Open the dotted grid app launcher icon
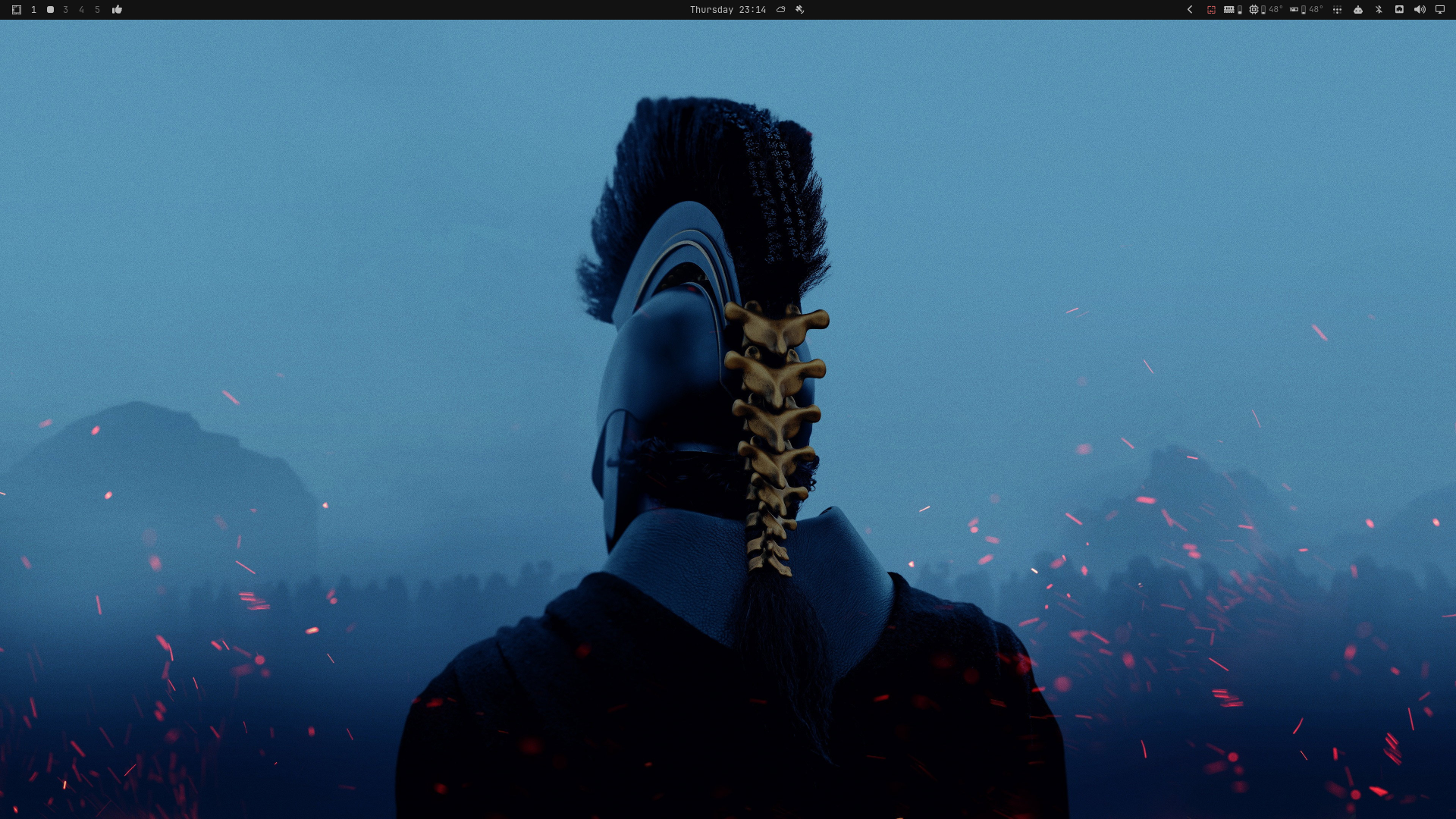Image resolution: width=1456 pixels, height=819 pixels. point(1337,10)
